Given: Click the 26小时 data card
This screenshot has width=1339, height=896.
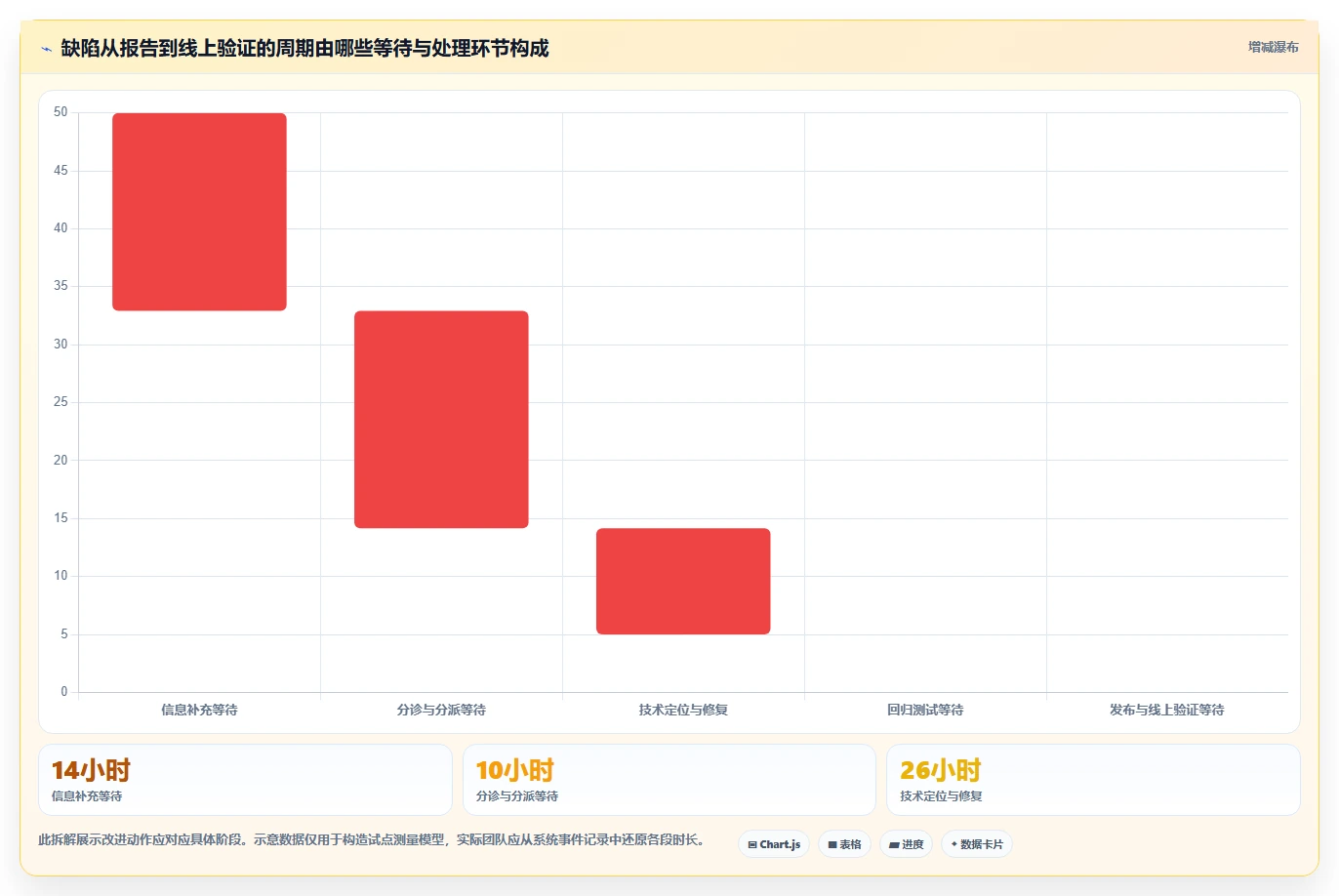Looking at the screenshot, I should [x=1093, y=780].
